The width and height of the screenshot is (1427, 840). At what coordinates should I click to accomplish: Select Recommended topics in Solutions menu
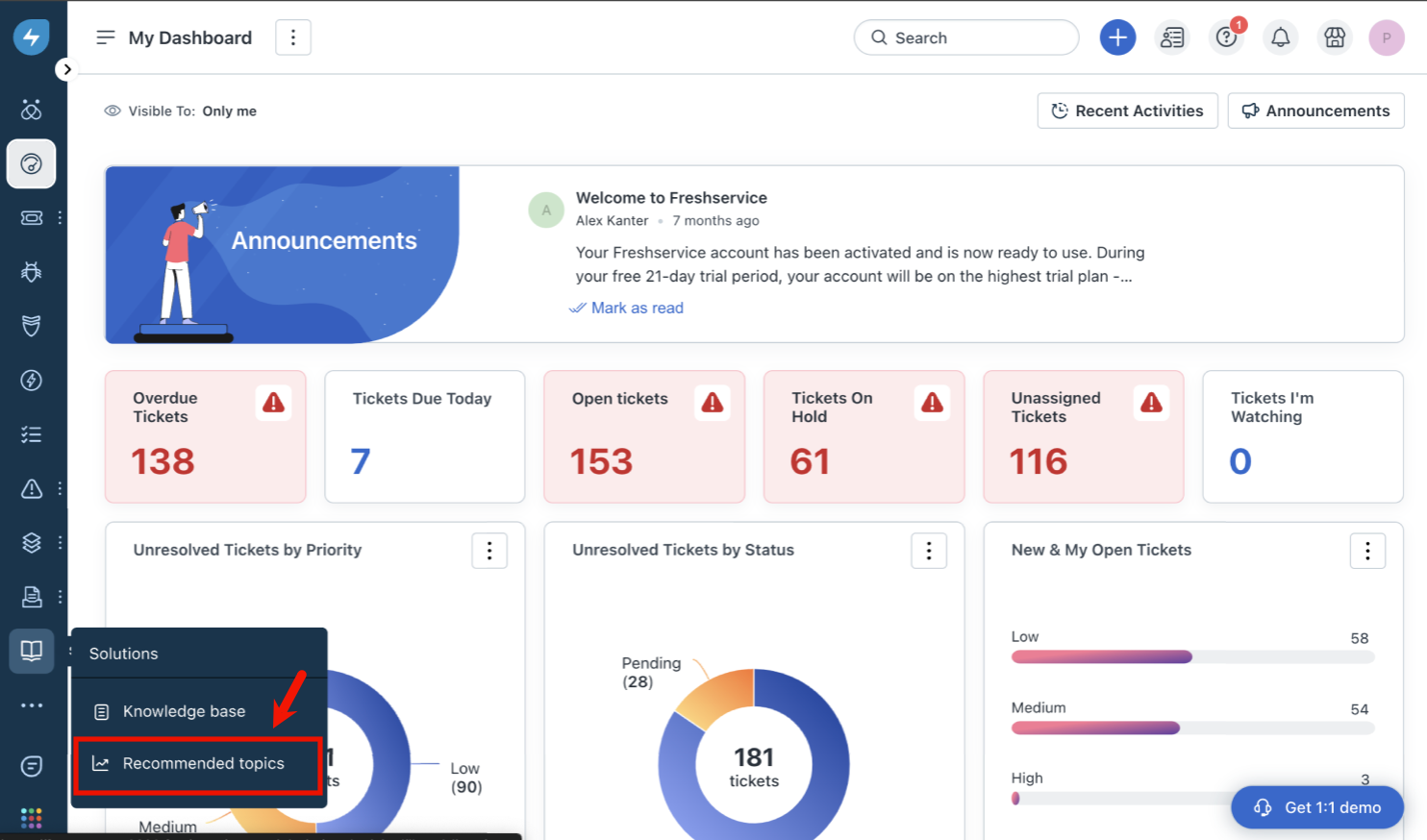coord(199,764)
